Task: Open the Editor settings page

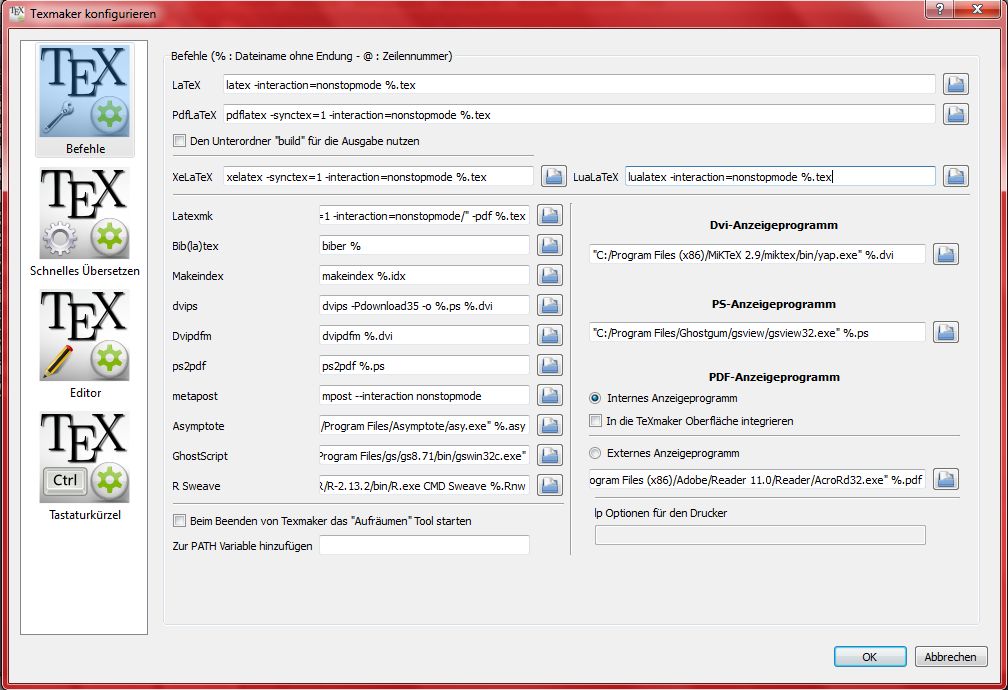Action: click(85, 345)
